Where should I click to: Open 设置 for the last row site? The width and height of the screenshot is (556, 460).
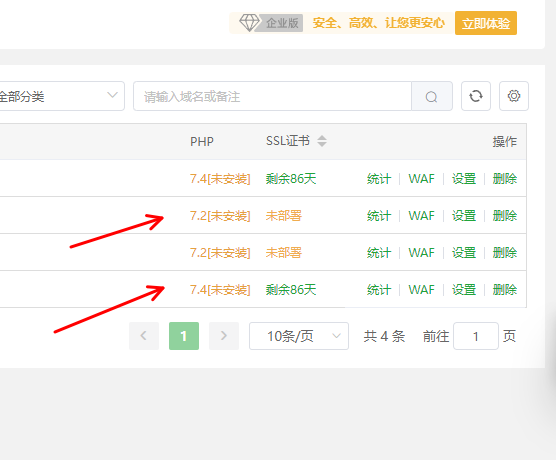pyautogui.click(x=464, y=290)
